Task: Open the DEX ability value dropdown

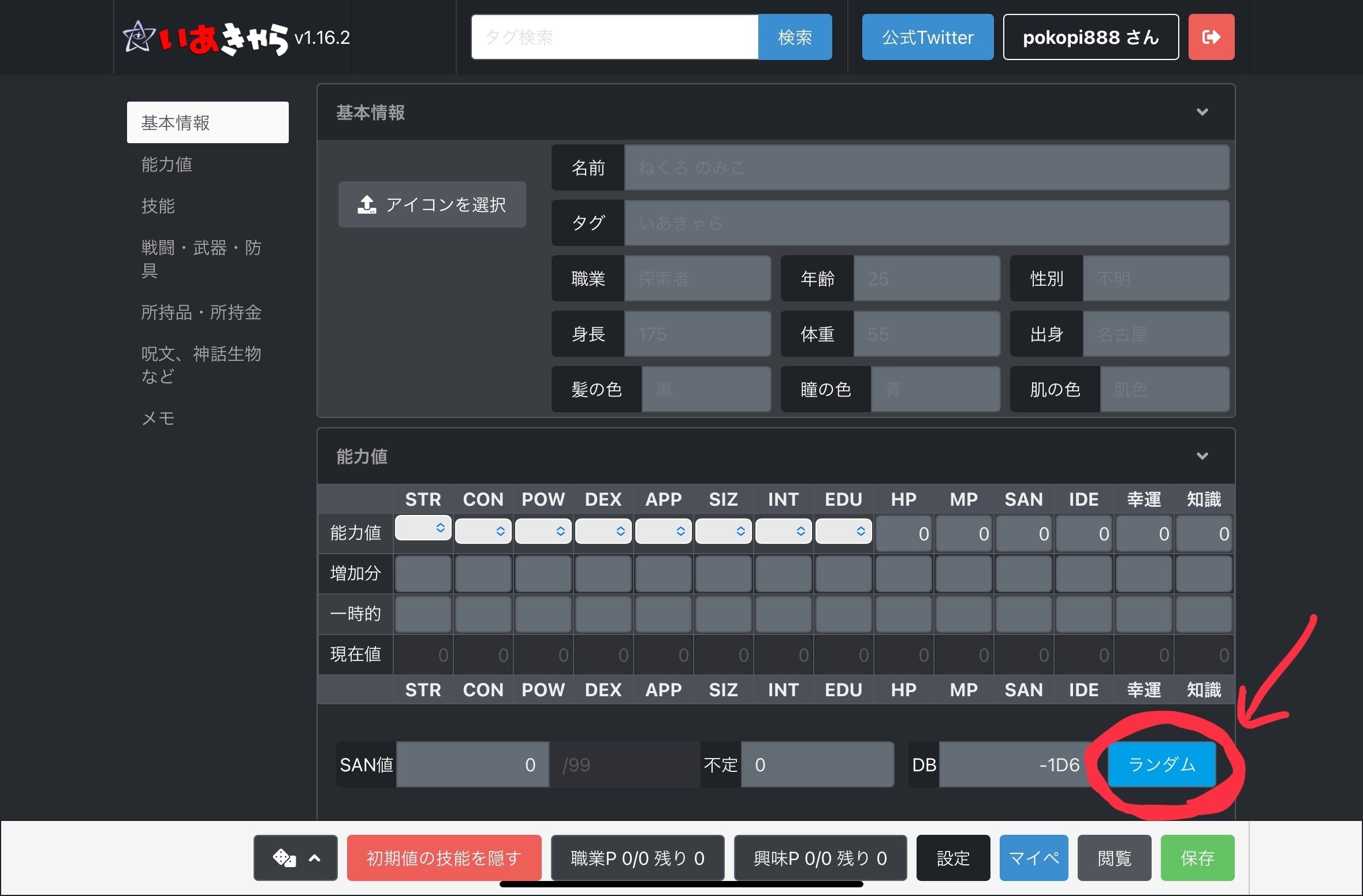Action: [604, 531]
